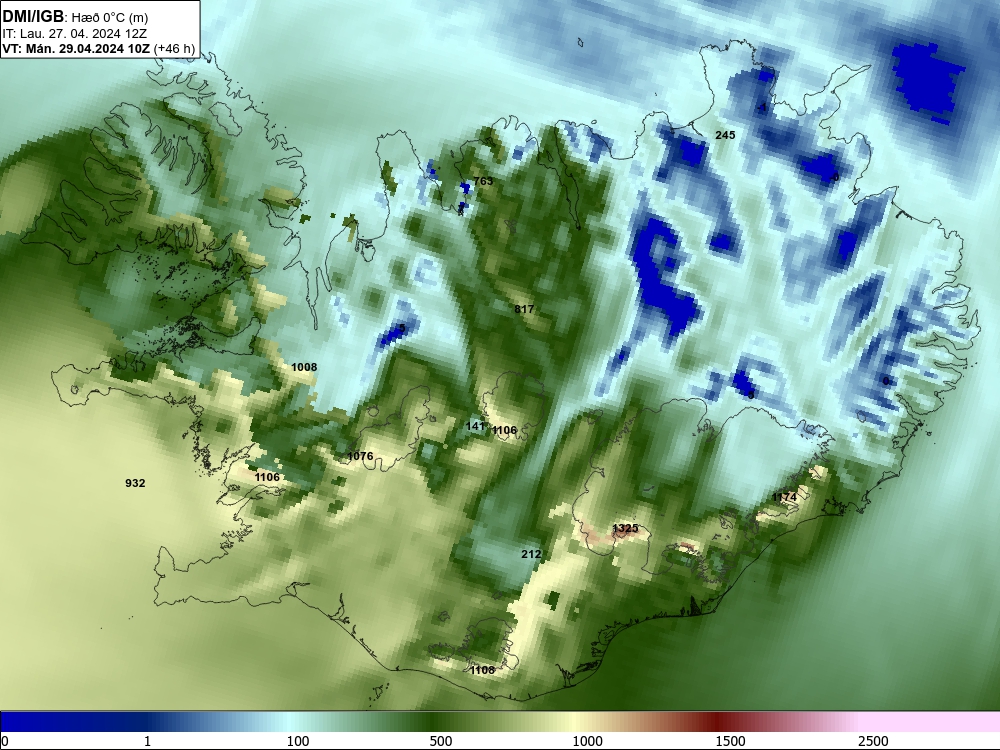Click the DMI/IGB title text

(33, 17)
